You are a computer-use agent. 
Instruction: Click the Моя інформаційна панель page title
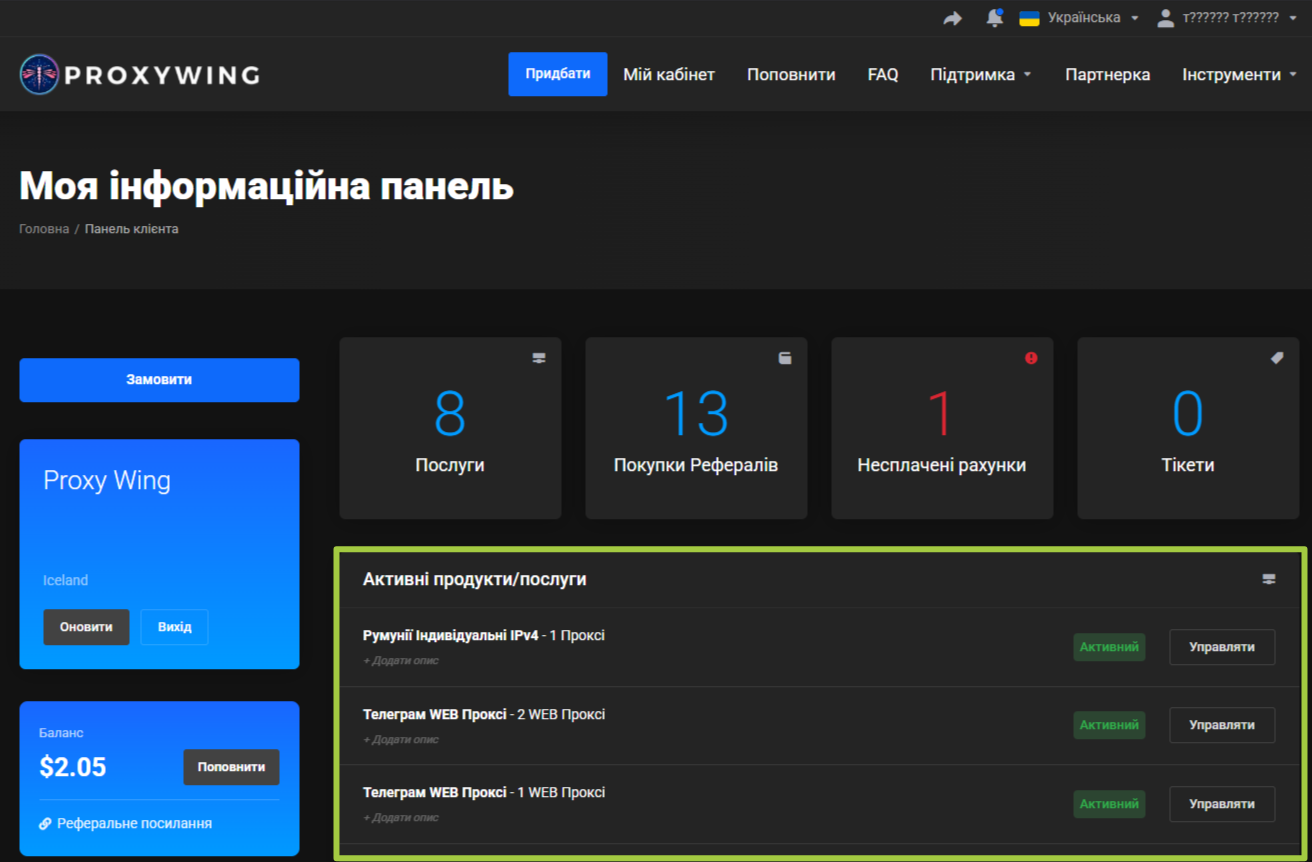pyautogui.click(x=267, y=186)
